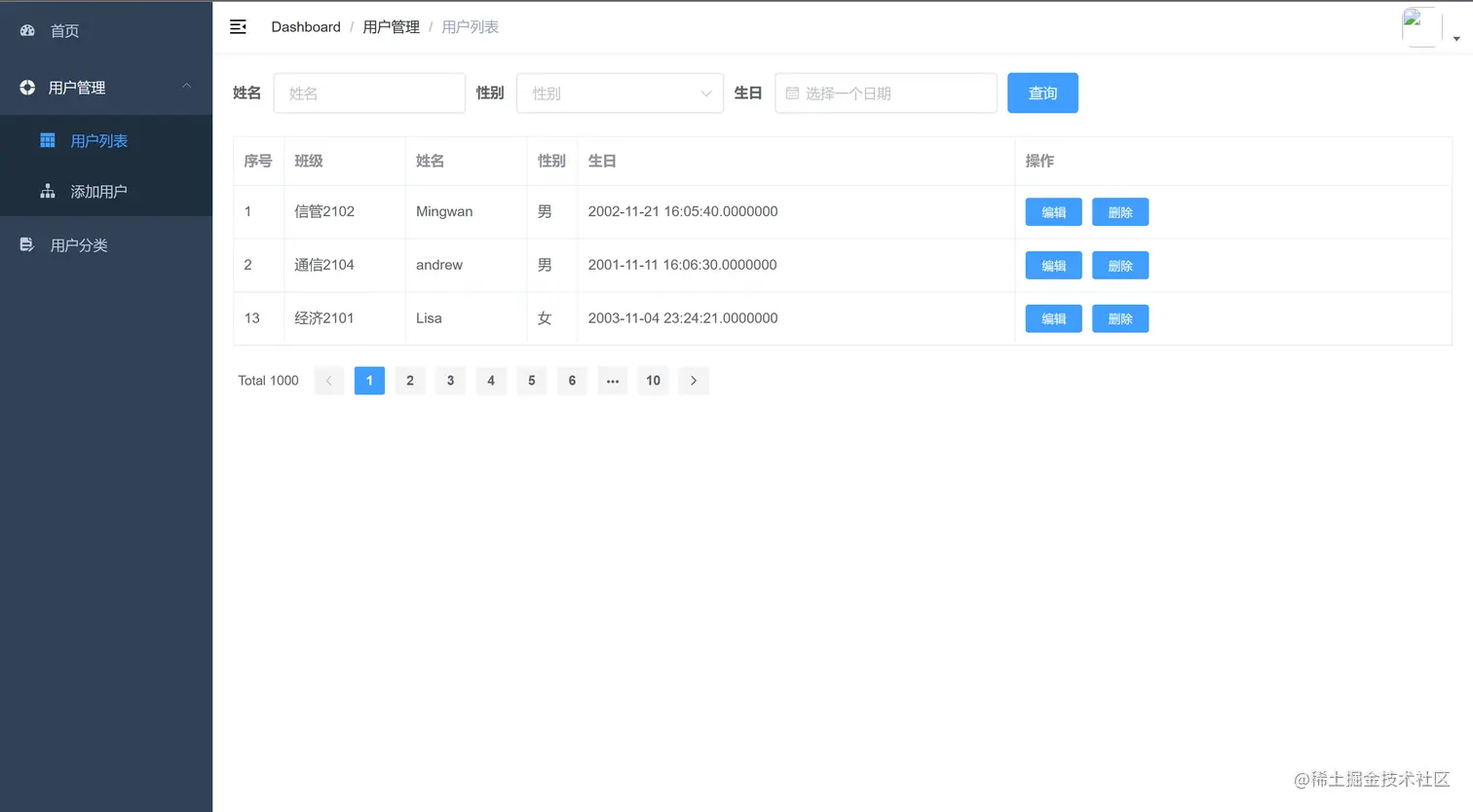This screenshot has height=812, width=1473.
Task: Click the table grid icon beside 用户列表
Action: 48,141
